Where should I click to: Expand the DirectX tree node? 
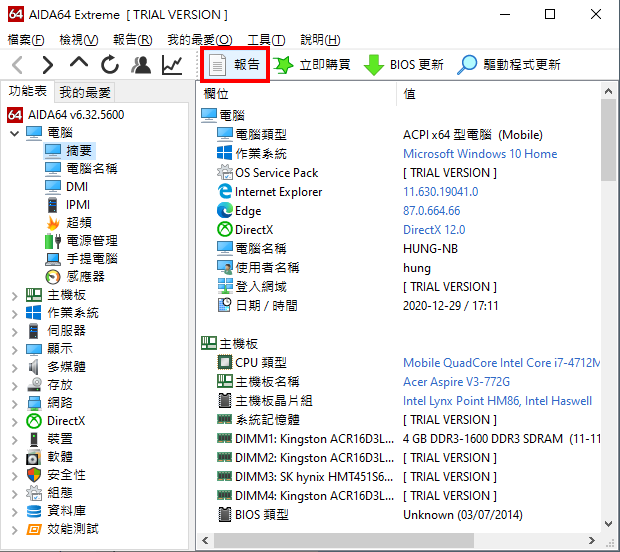(15, 422)
